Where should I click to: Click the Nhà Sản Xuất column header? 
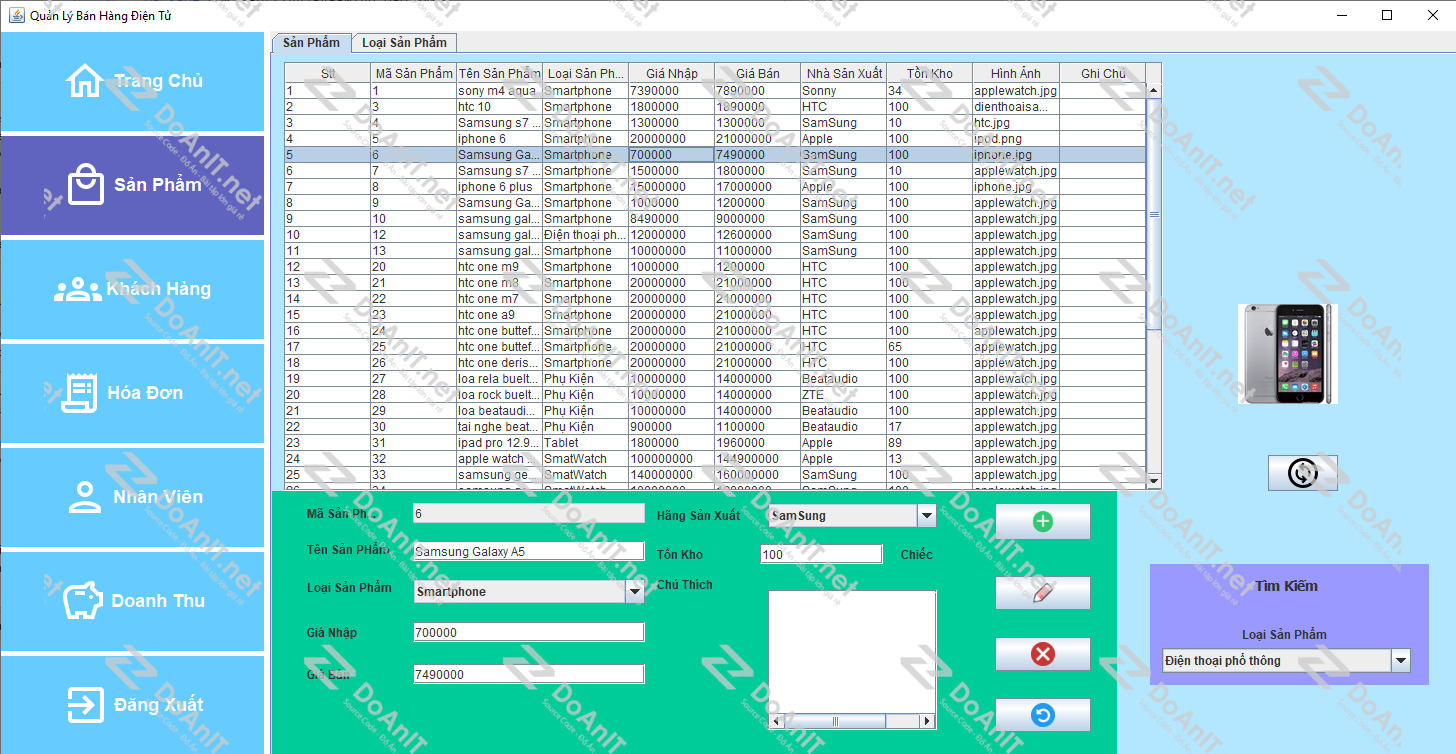coord(843,74)
